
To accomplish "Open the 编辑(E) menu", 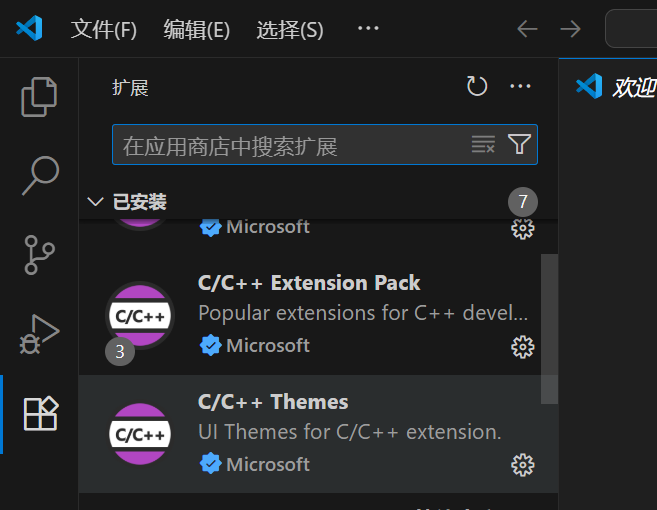I will (196, 29).
